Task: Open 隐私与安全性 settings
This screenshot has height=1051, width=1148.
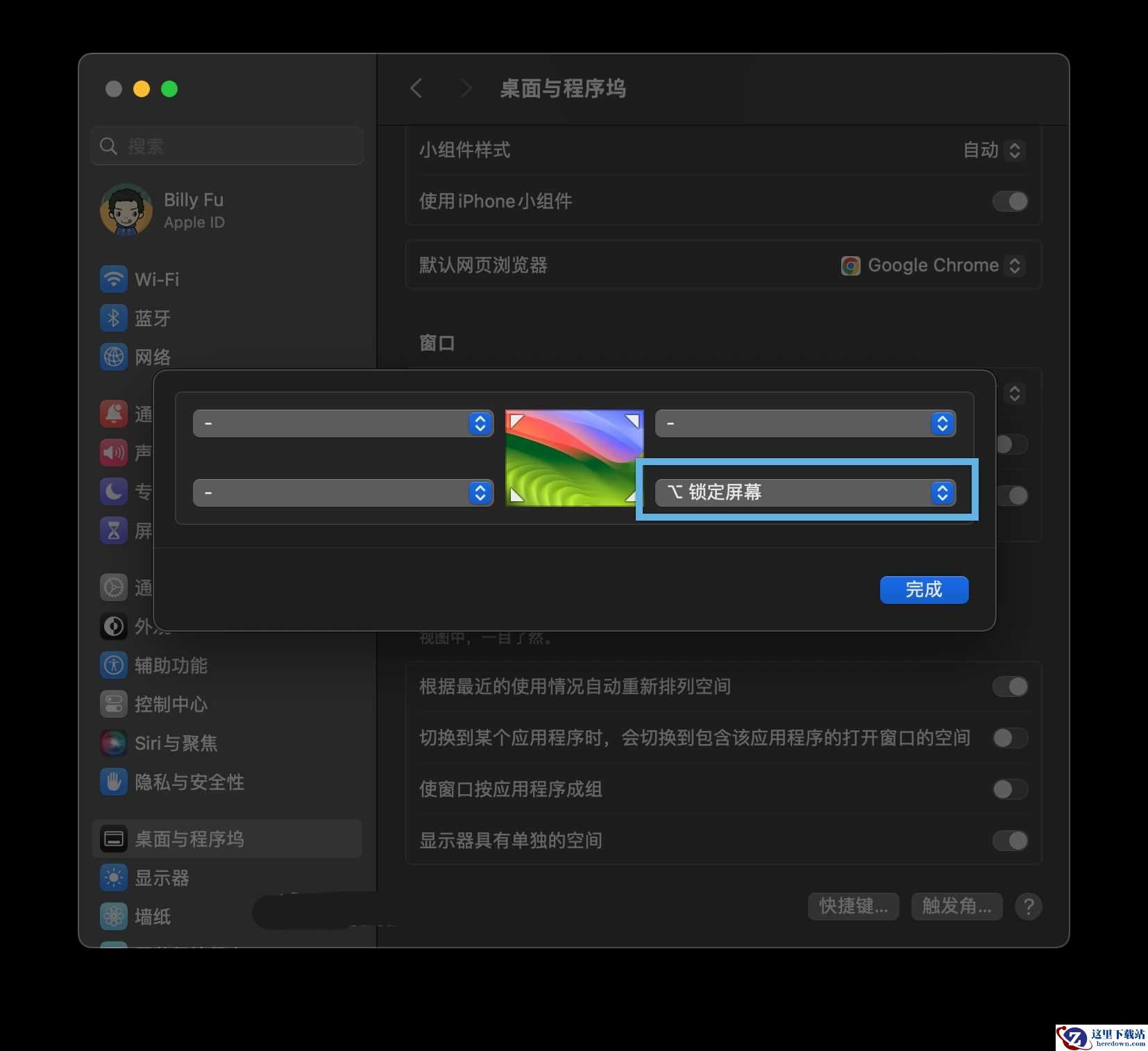Action: 172,782
